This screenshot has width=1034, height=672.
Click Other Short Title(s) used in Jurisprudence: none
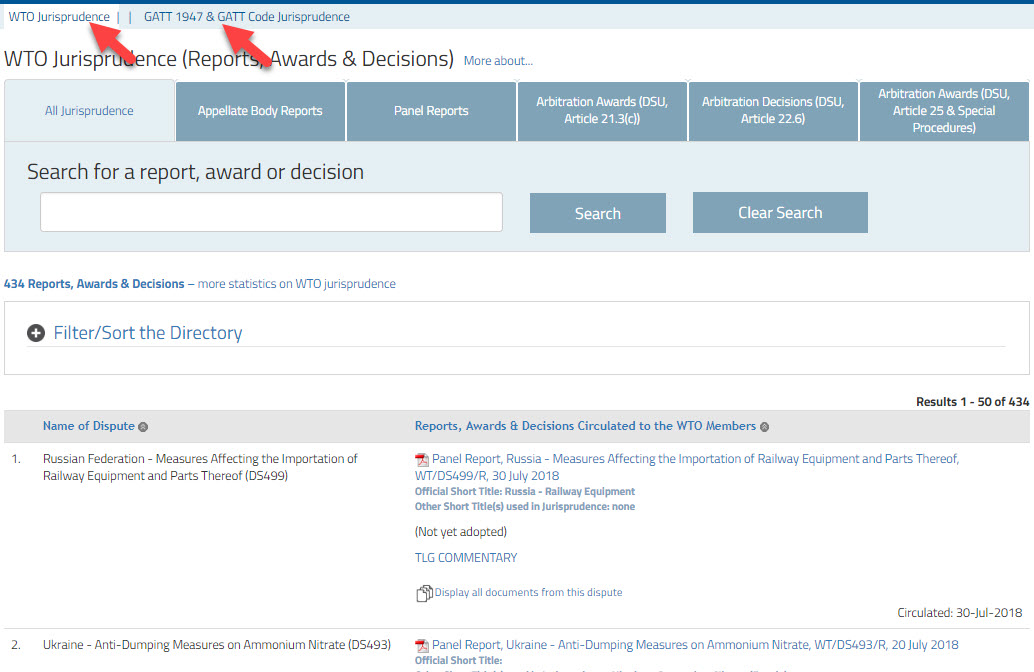pyautogui.click(x=525, y=506)
